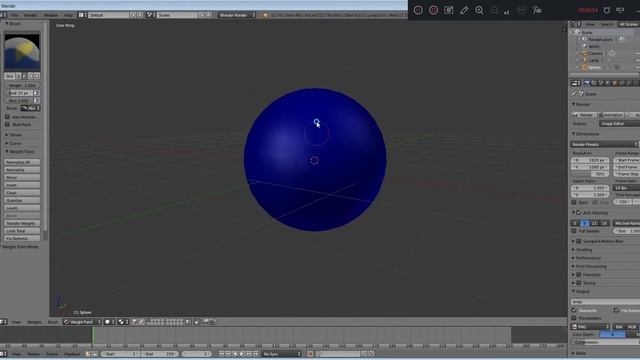Click the brush preview thumbnail
Image resolution: width=640 pixels, height=360 pixels.
point(22,53)
